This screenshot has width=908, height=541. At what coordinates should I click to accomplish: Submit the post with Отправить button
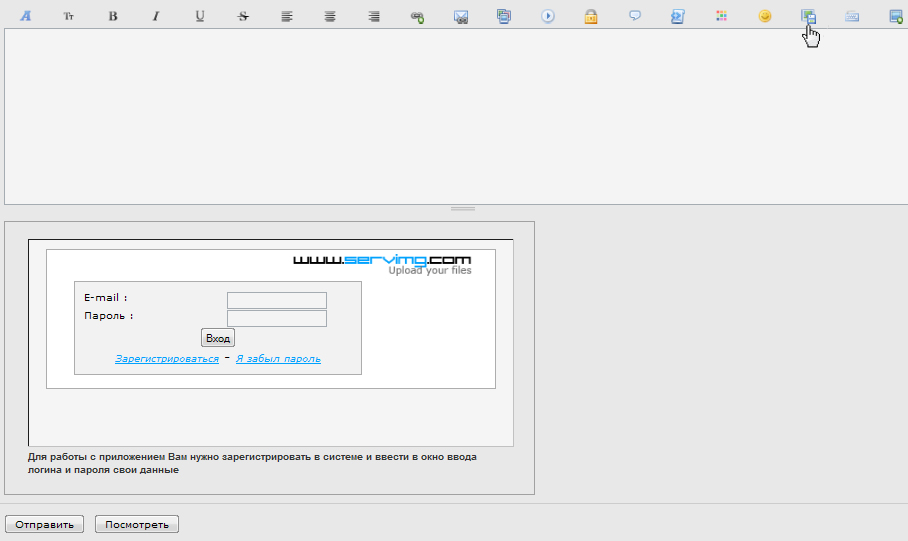45,524
